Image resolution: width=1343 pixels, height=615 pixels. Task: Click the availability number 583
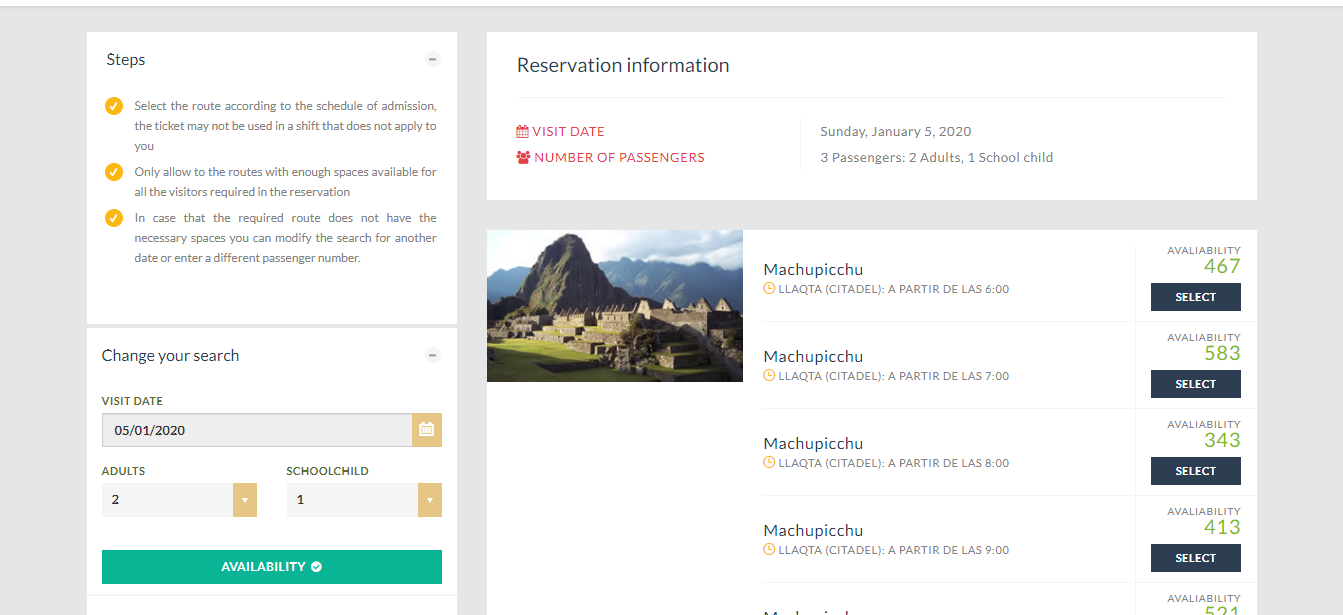[x=1222, y=353]
